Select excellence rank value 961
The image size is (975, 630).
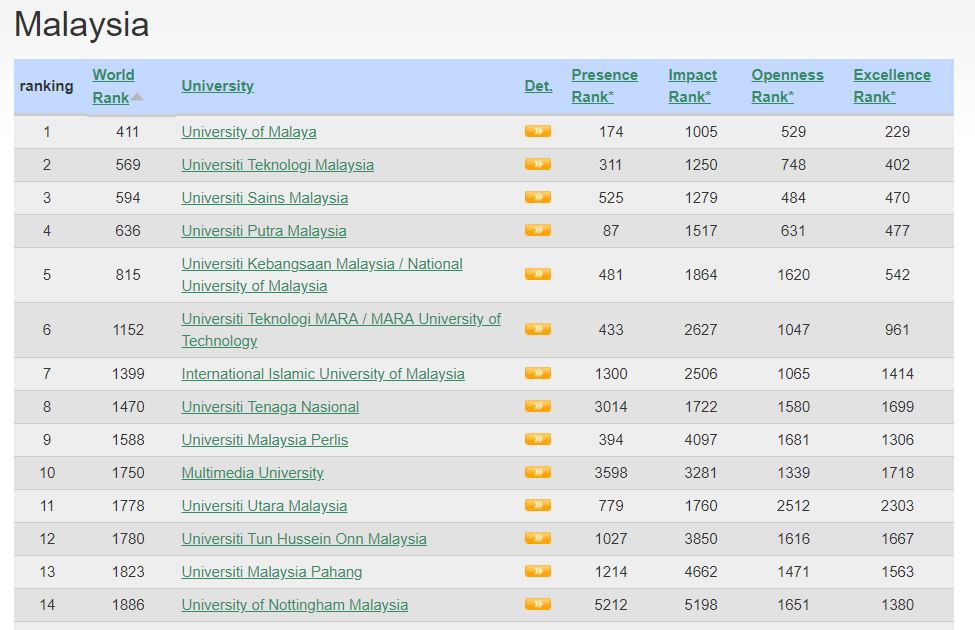click(897, 330)
